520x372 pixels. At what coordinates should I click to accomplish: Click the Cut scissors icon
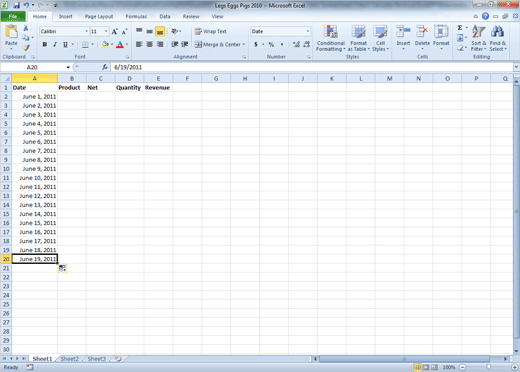[x=26, y=28]
